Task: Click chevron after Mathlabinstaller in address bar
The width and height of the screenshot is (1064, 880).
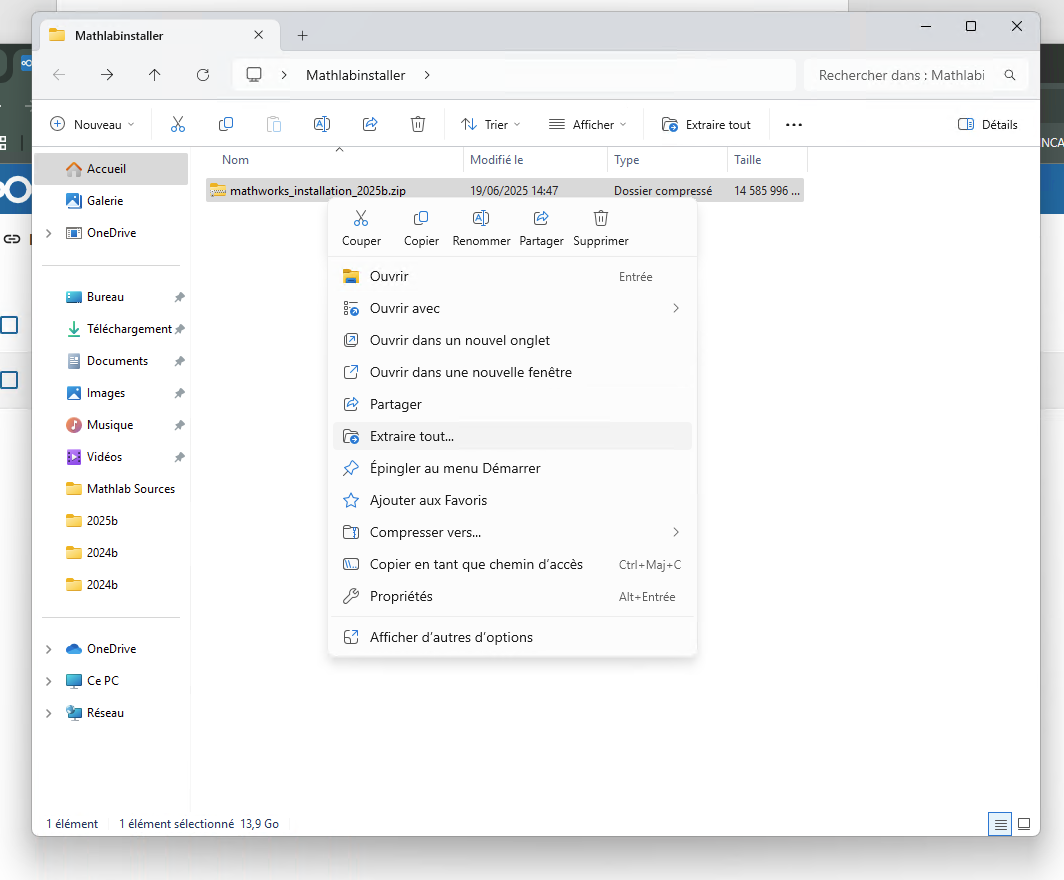Action: tap(427, 75)
